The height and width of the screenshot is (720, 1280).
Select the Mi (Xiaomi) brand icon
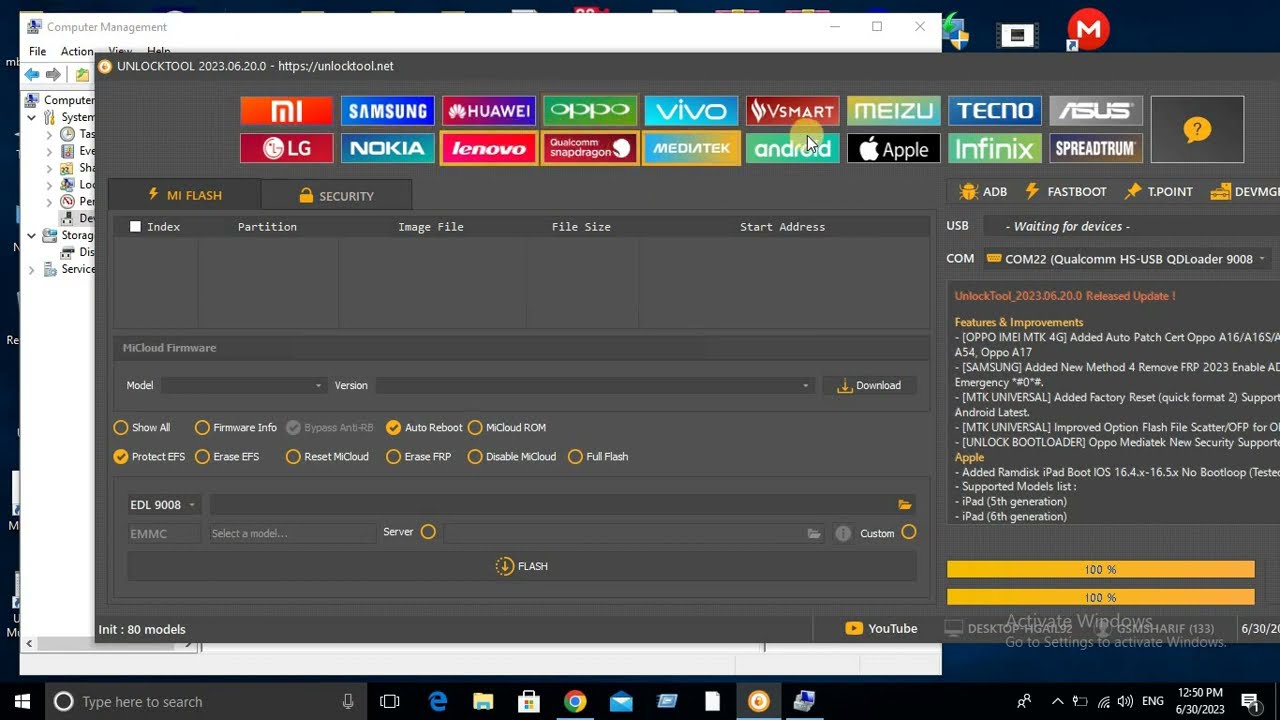click(286, 111)
